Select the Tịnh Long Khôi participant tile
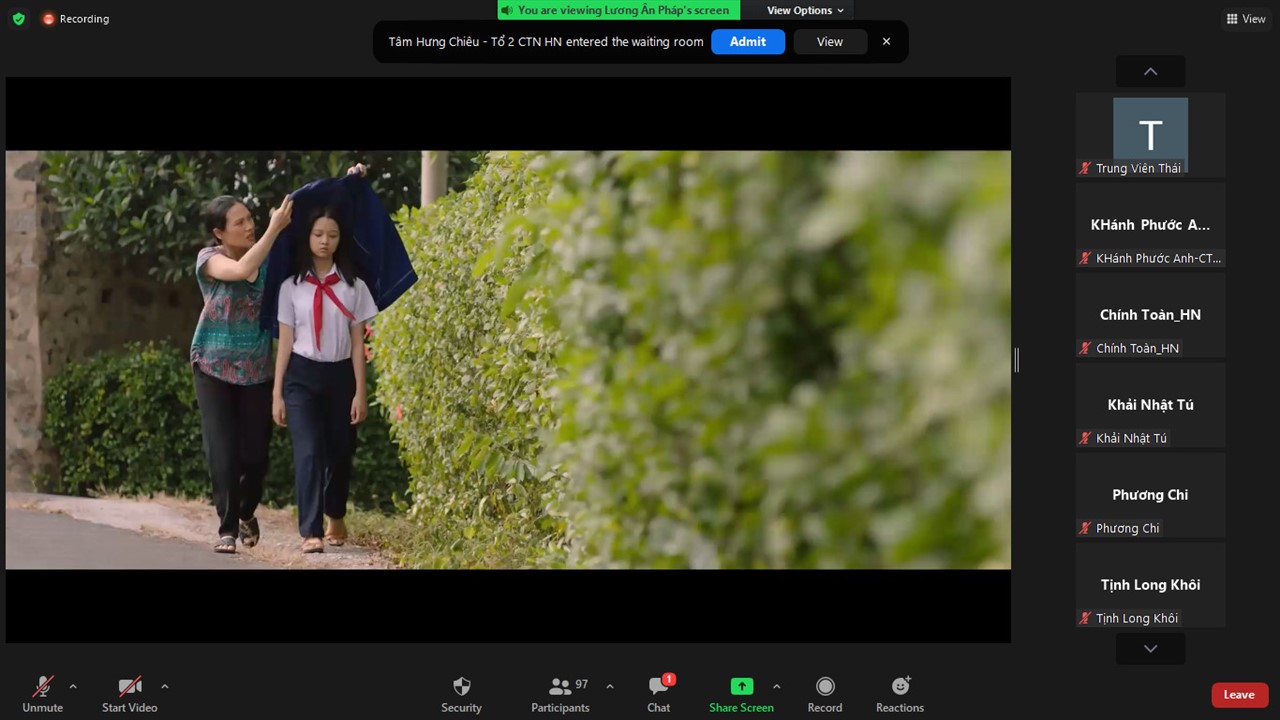The height and width of the screenshot is (720, 1280). [x=1150, y=585]
